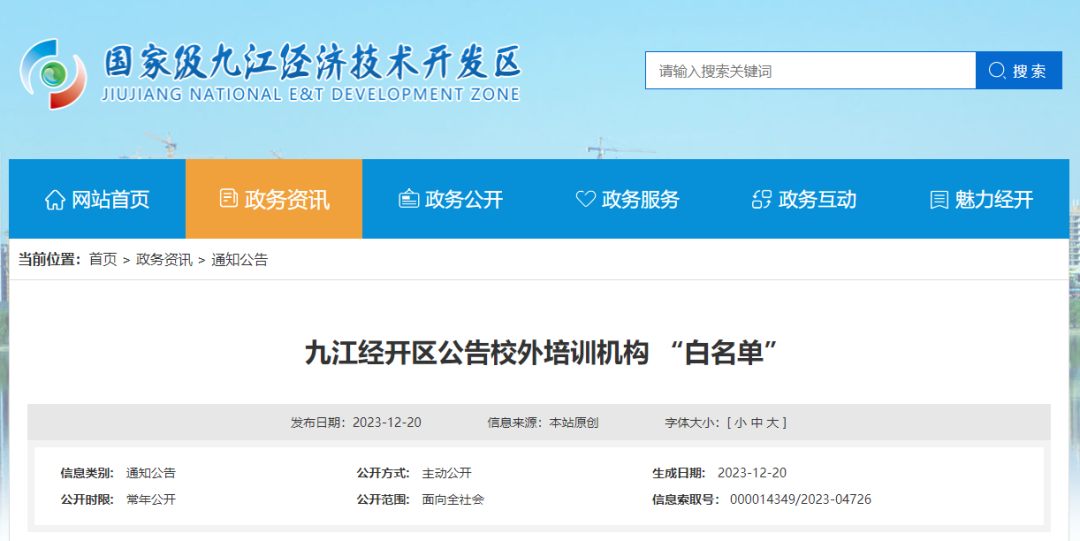The width and height of the screenshot is (1080, 541).
Task: Click the article title 九江经开区公告校外培训机构
Action: 477,354
